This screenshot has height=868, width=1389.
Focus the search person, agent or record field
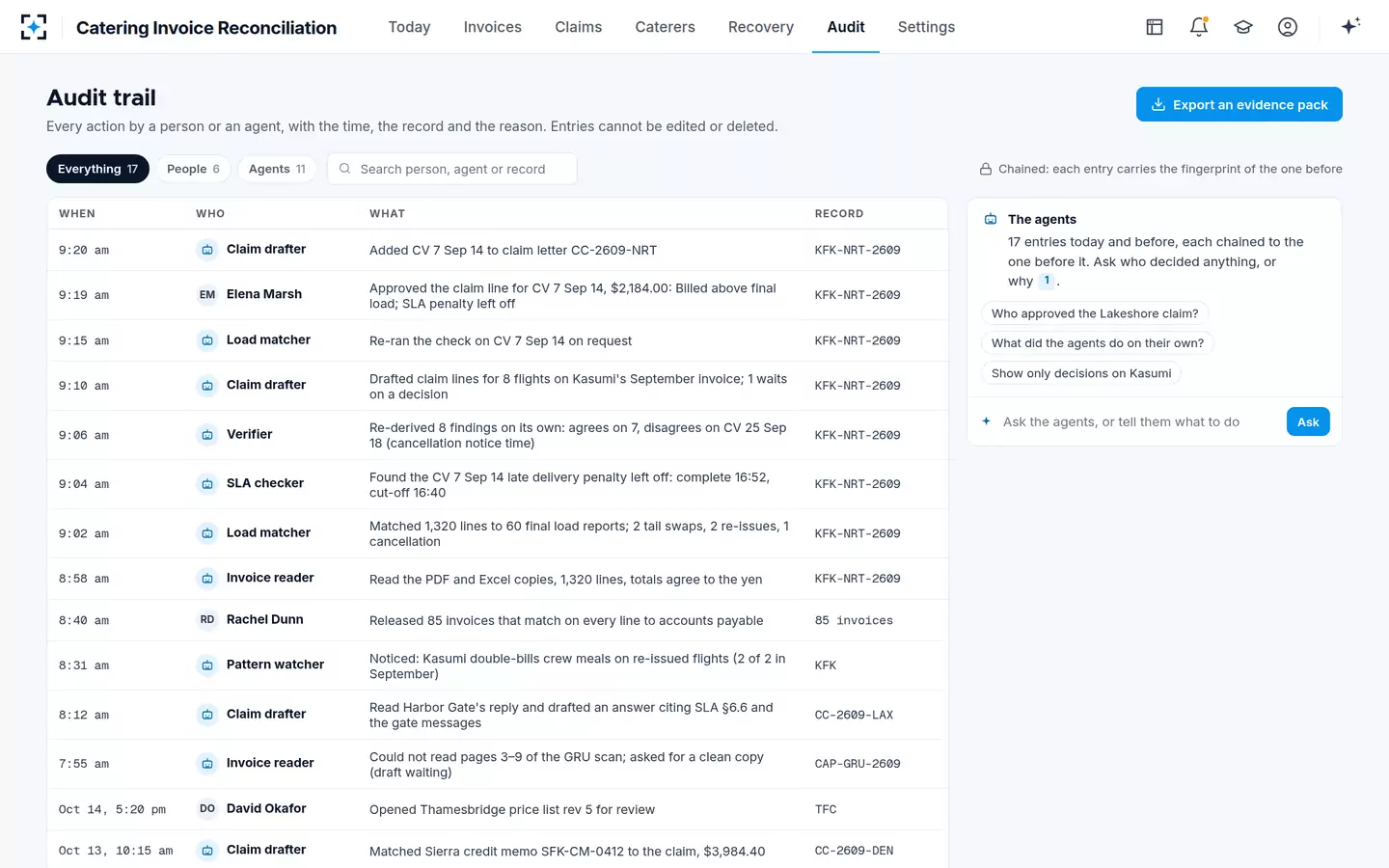point(452,169)
